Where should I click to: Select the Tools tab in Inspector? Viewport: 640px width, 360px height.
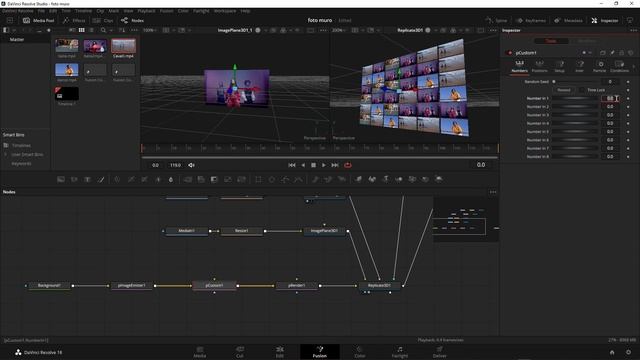[x=551, y=41]
